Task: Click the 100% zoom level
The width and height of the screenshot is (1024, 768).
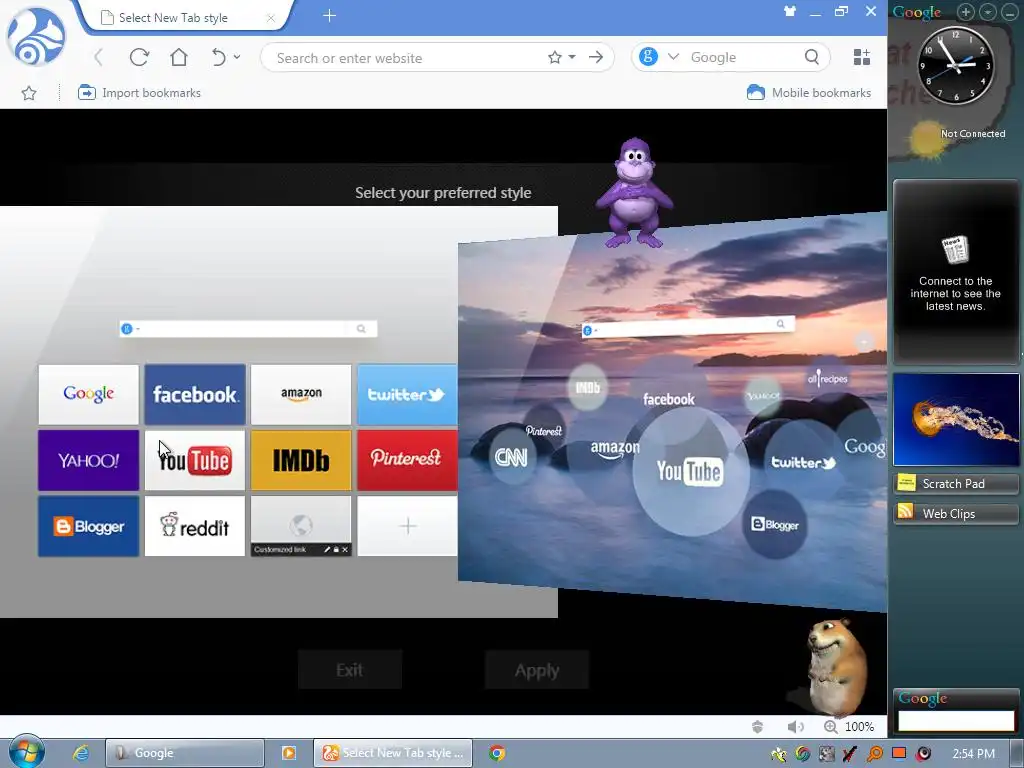Action: 859,726
